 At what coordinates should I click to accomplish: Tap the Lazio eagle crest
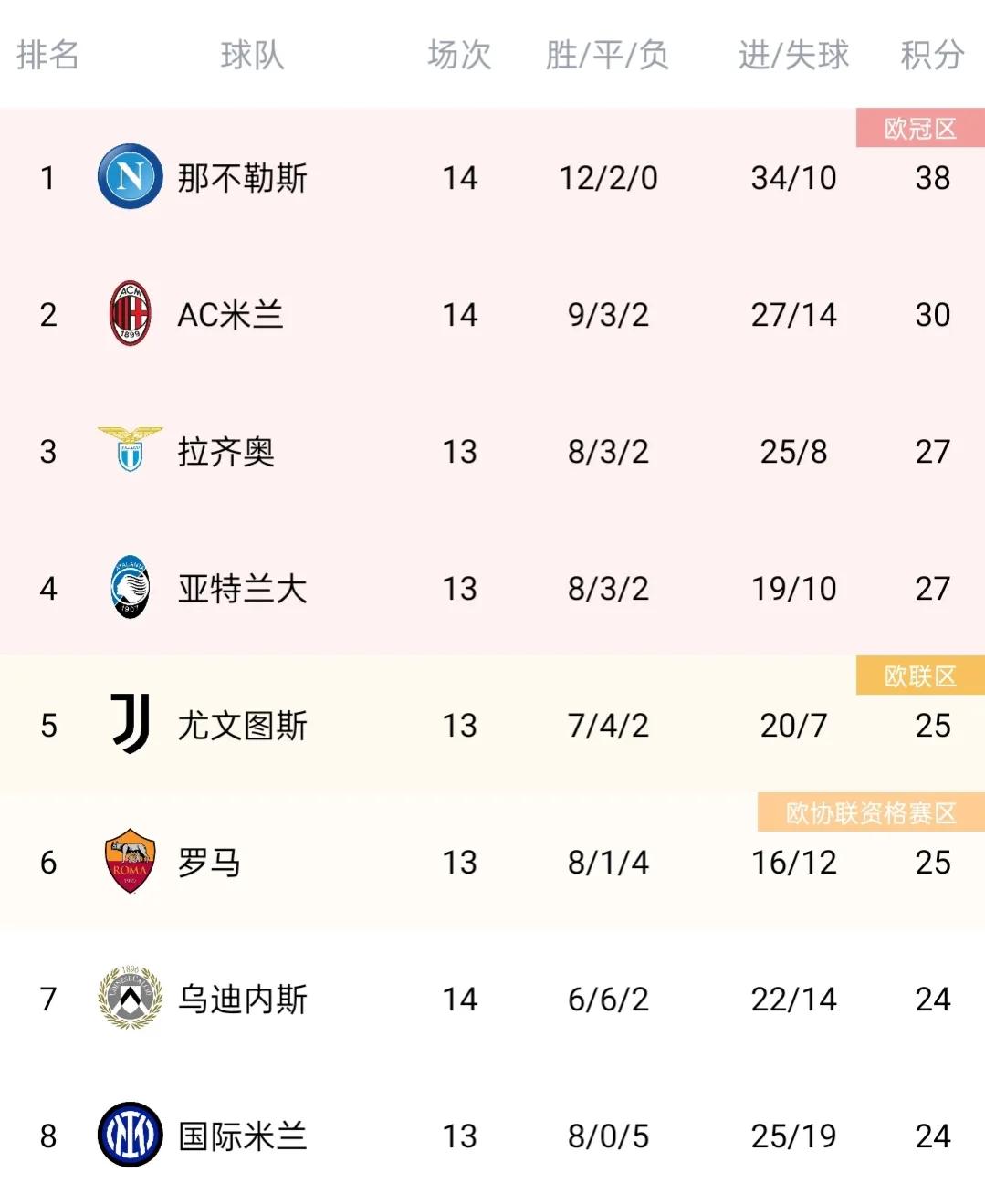[x=131, y=449]
